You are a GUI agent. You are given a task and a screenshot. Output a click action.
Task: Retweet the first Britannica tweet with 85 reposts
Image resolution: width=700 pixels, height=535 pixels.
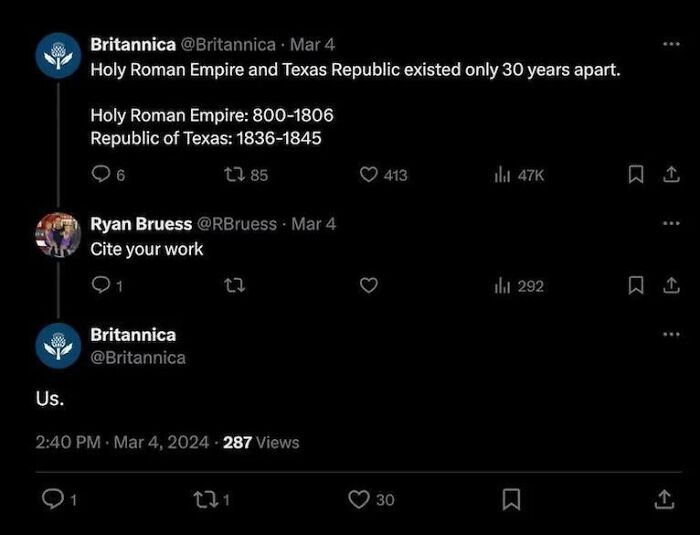click(235, 175)
